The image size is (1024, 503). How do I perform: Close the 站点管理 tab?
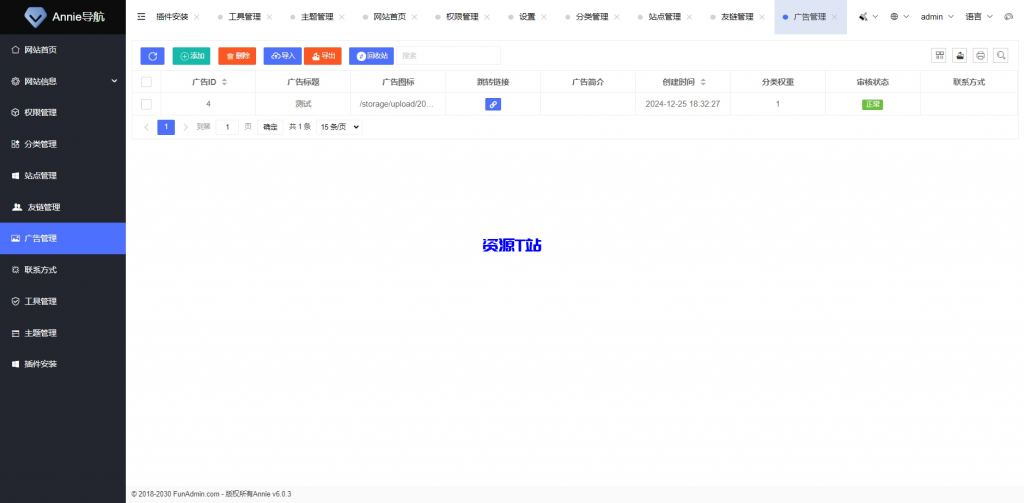(x=689, y=17)
